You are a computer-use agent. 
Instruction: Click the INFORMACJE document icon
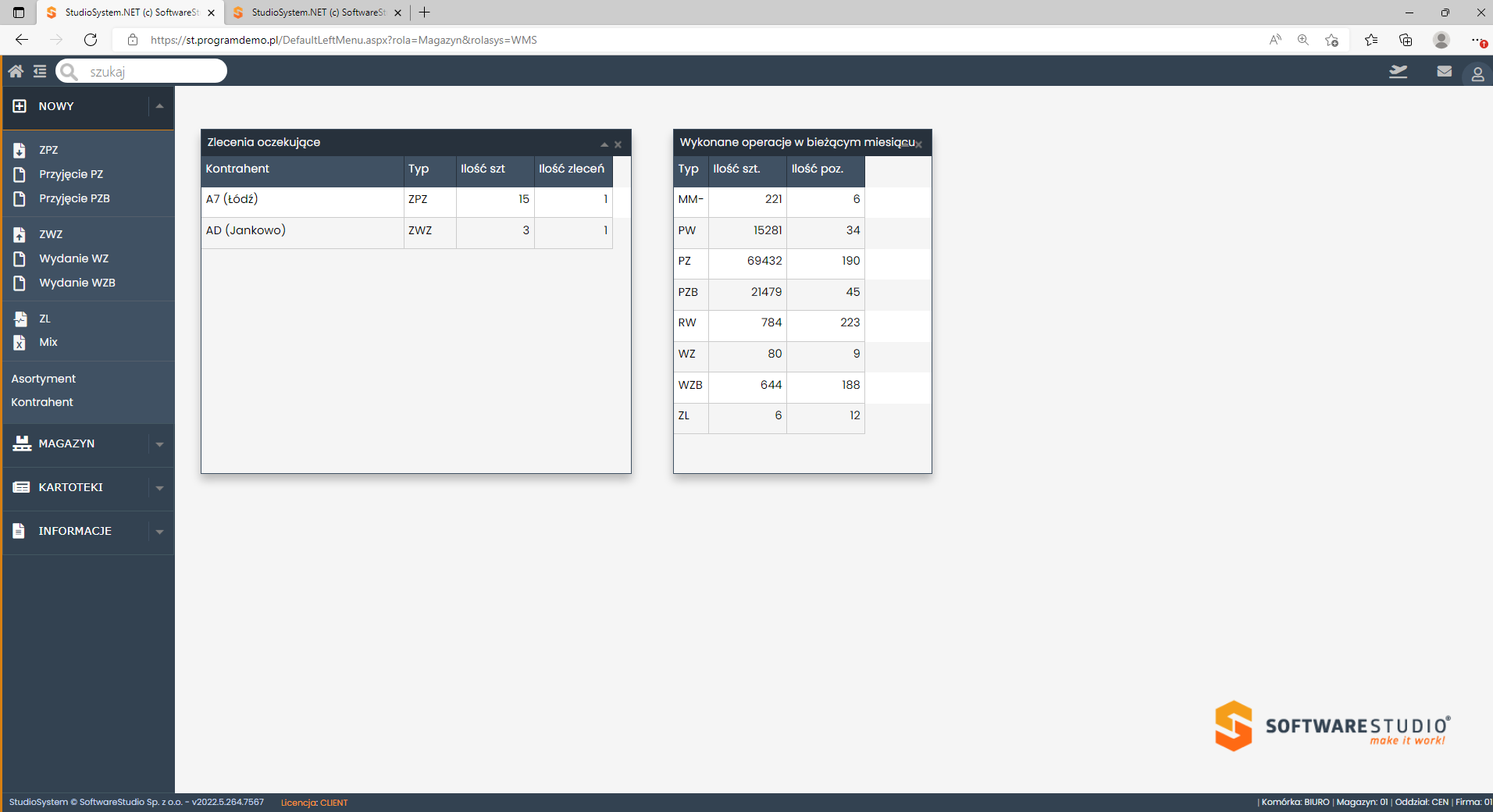19,531
